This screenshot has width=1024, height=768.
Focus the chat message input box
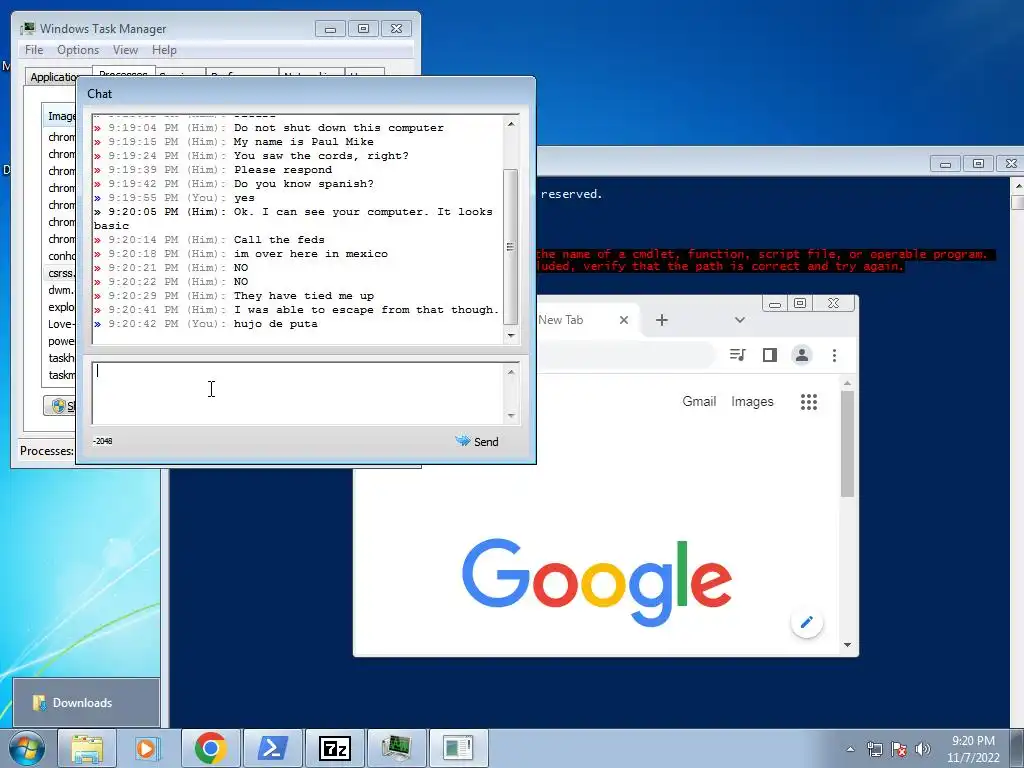(x=298, y=393)
